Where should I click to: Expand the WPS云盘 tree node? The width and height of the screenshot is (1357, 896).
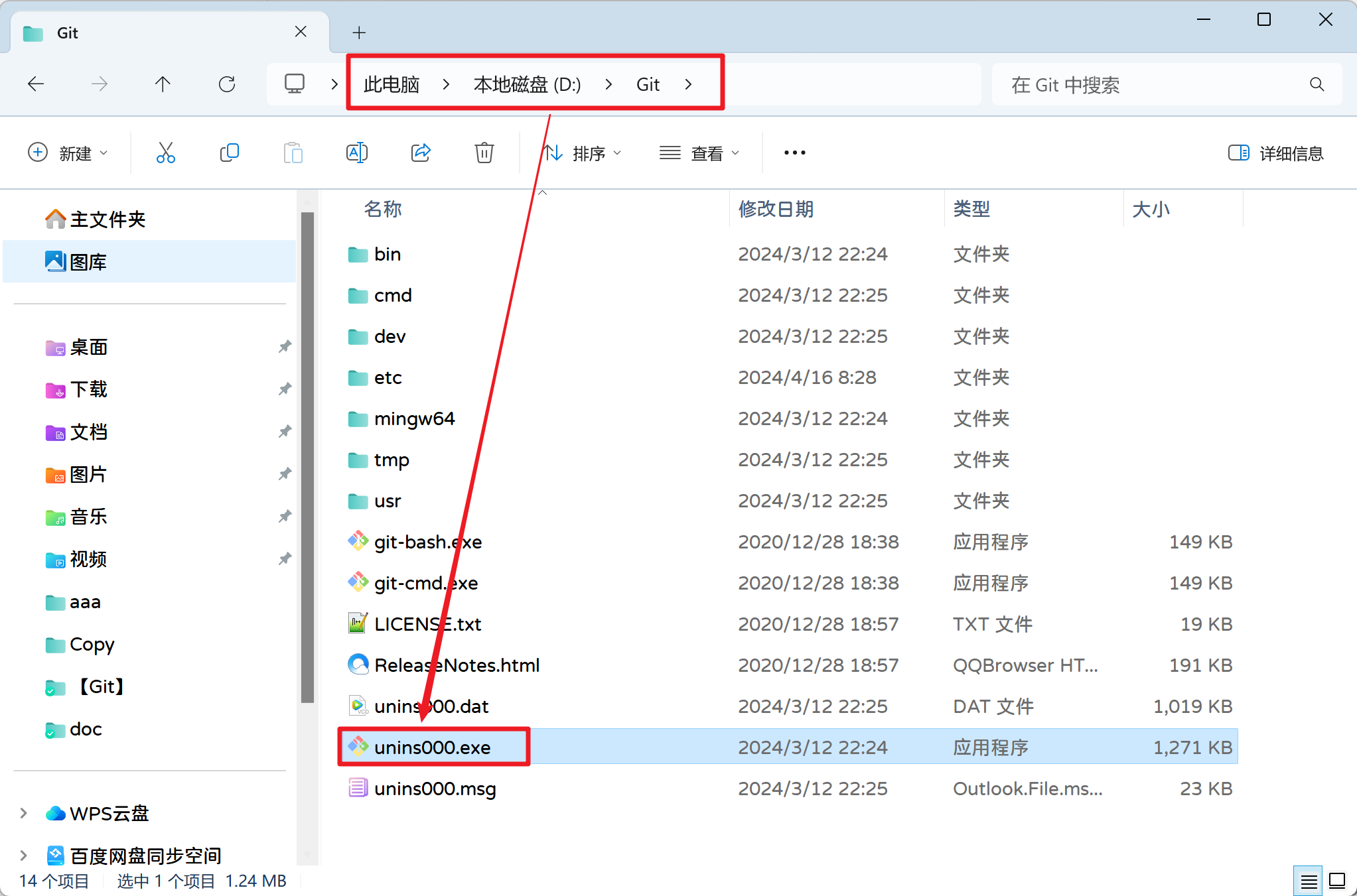coord(24,813)
